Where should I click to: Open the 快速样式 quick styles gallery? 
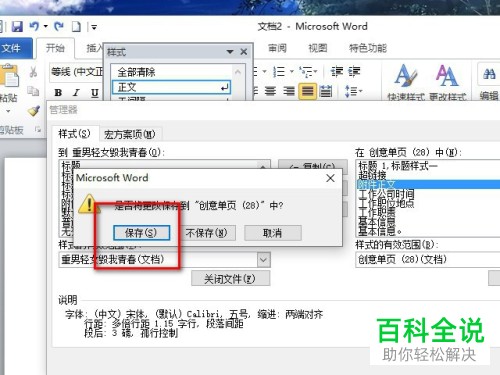click(x=405, y=82)
